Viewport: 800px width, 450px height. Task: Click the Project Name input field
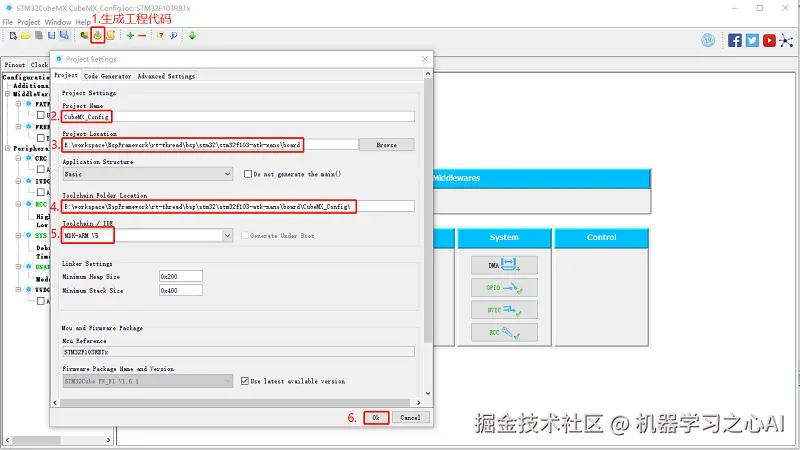point(238,117)
